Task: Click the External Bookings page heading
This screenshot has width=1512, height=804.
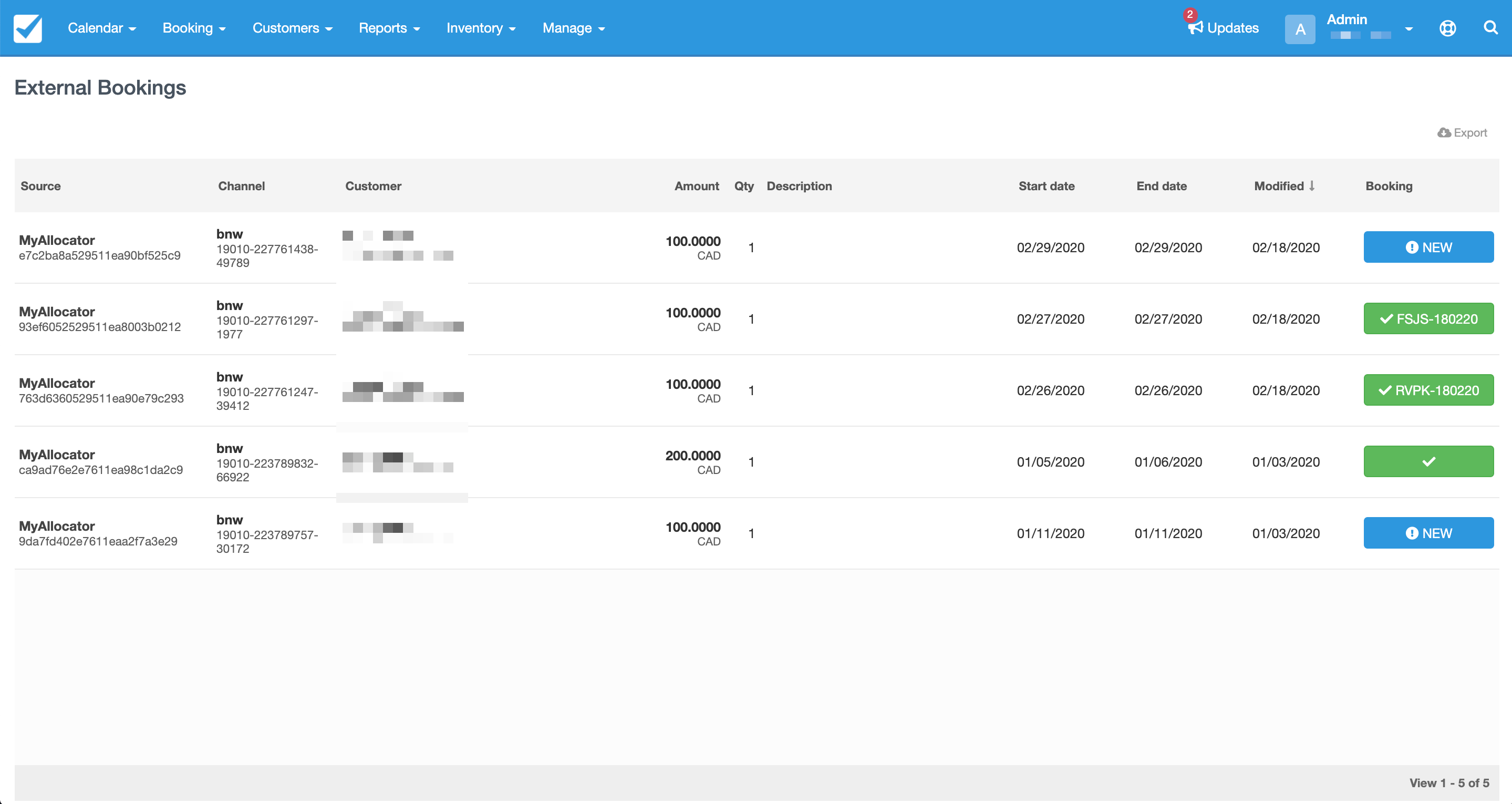Action: click(100, 88)
